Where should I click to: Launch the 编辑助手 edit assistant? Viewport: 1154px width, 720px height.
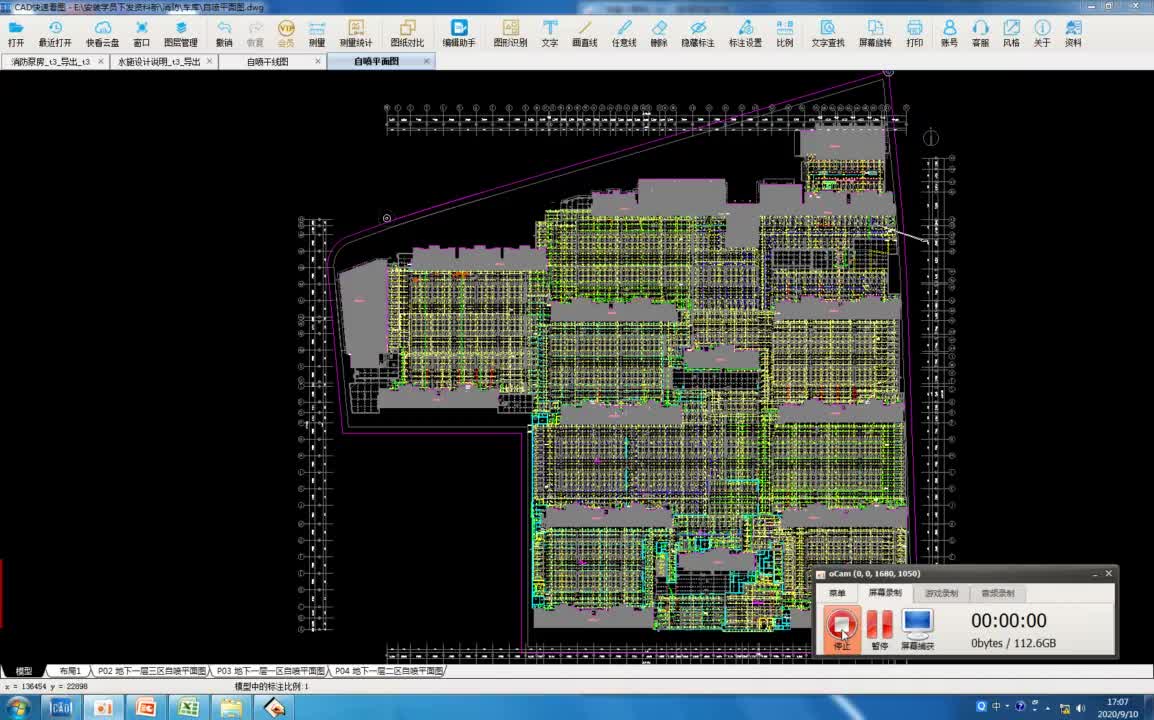tap(459, 34)
